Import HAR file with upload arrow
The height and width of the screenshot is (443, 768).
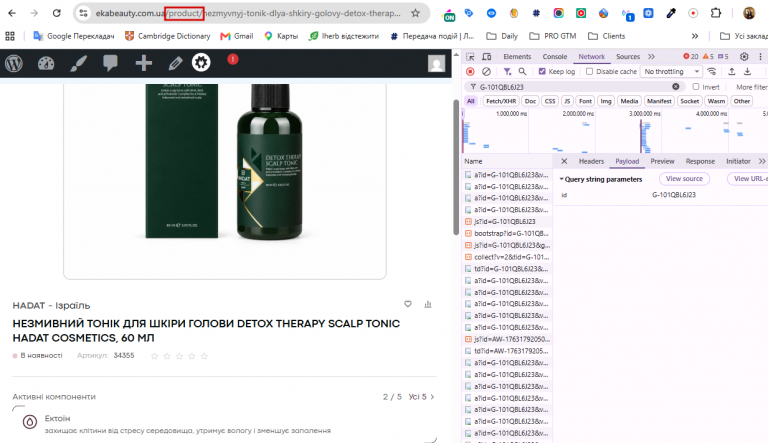tap(732, 72)
